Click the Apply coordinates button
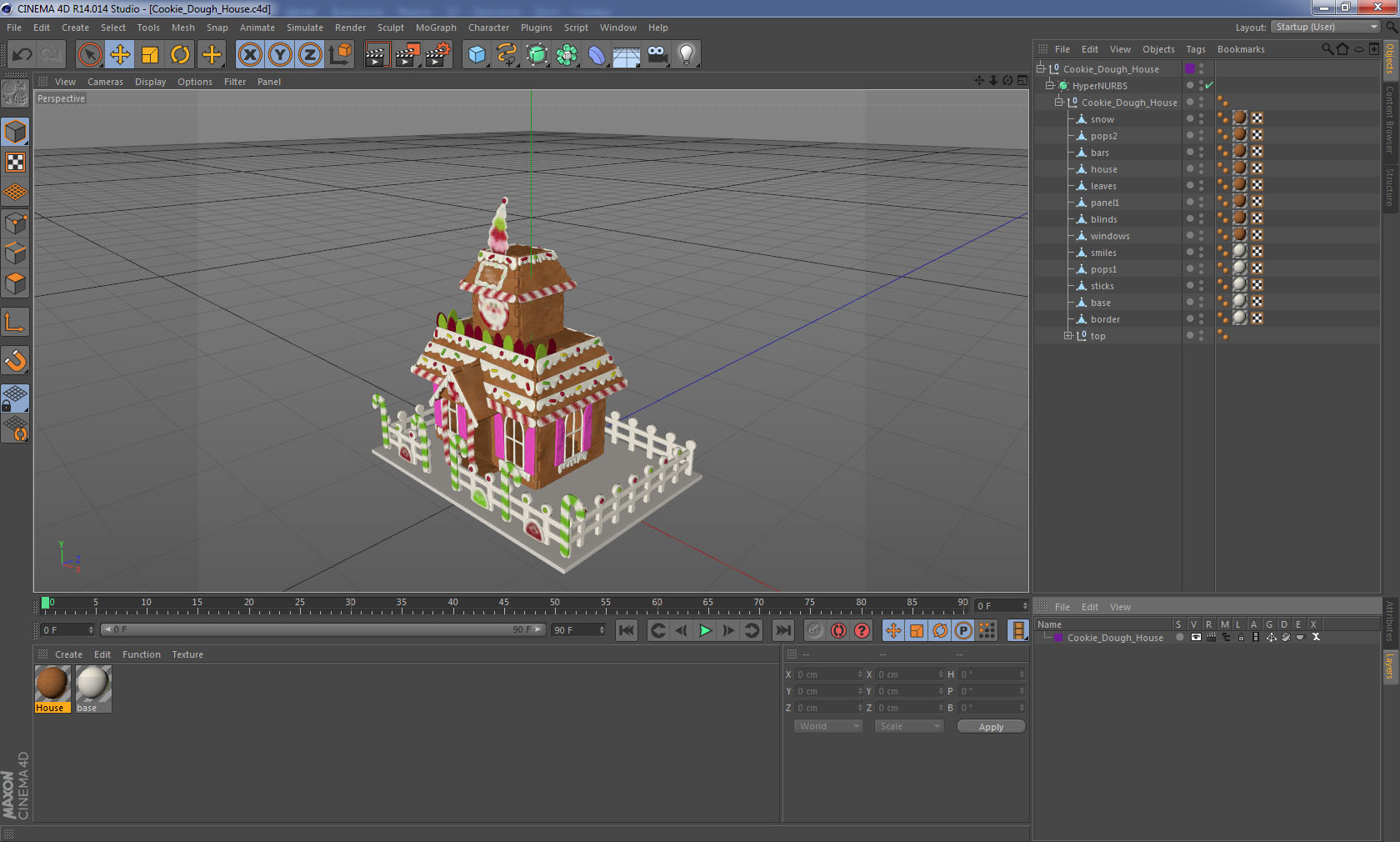Screen dimensions: 1400x842 pos(991,727)
